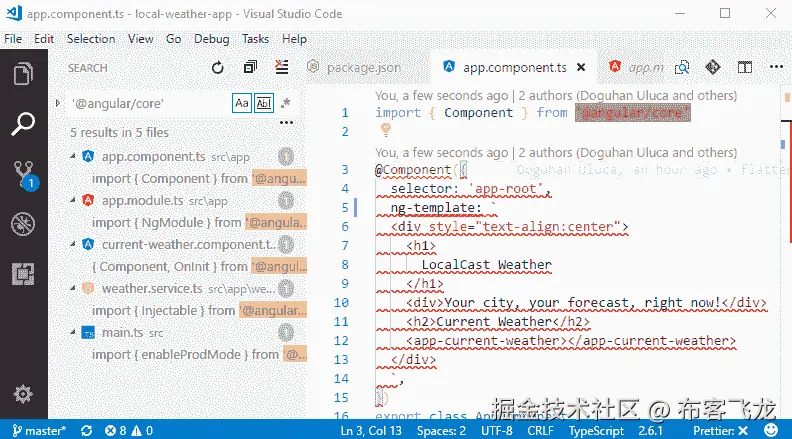Click the file search icon in editor toolbar
This screenshot has width=792, height=439.
coord(682,67)
